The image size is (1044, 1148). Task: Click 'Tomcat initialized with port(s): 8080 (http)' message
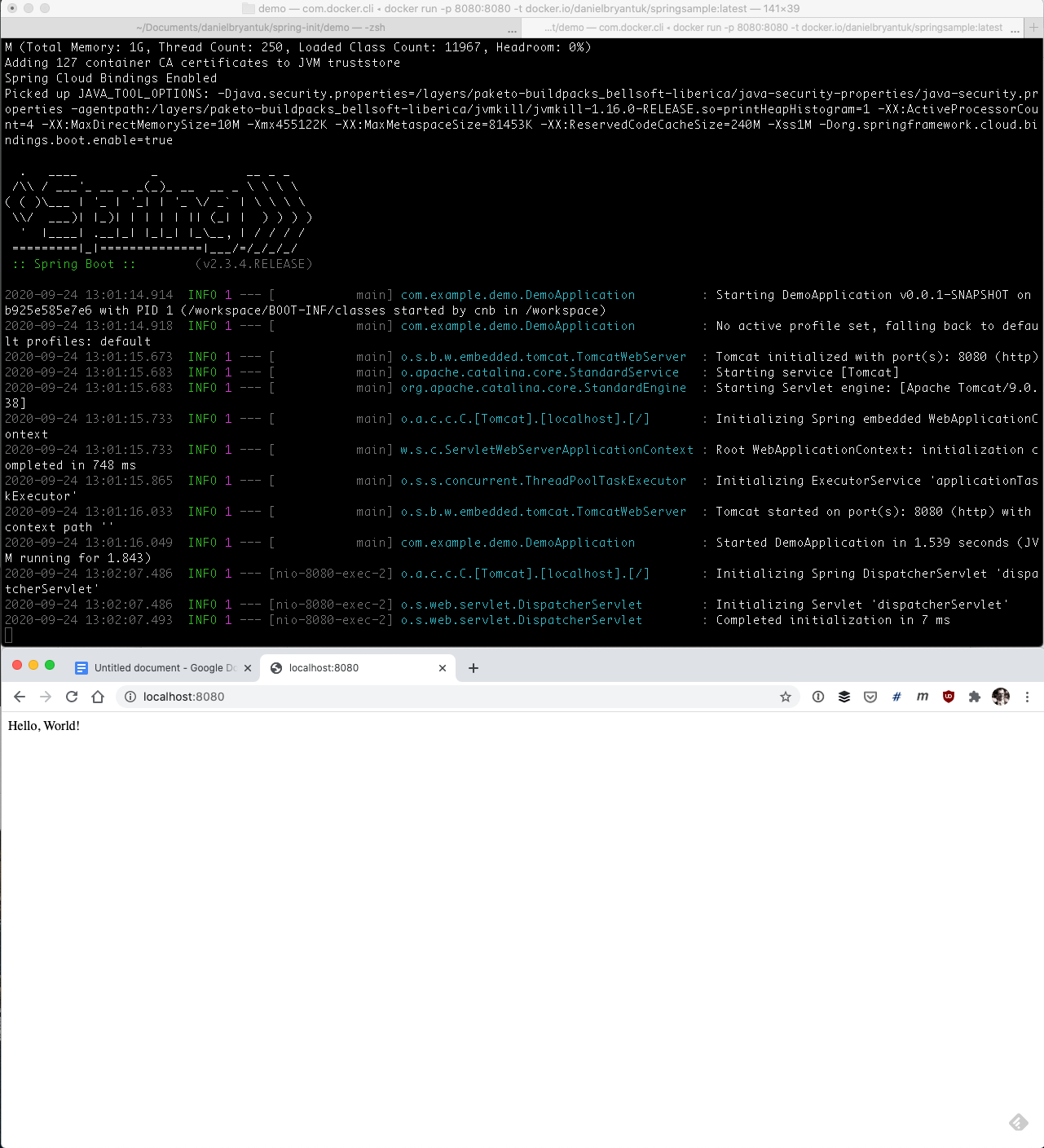click(x=877, y=357)
